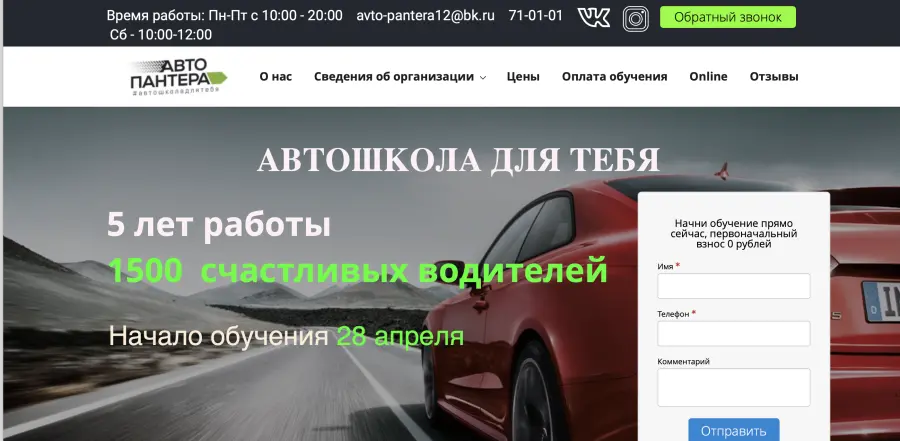
Task: Focus the Имя input field
Action: 733,286
